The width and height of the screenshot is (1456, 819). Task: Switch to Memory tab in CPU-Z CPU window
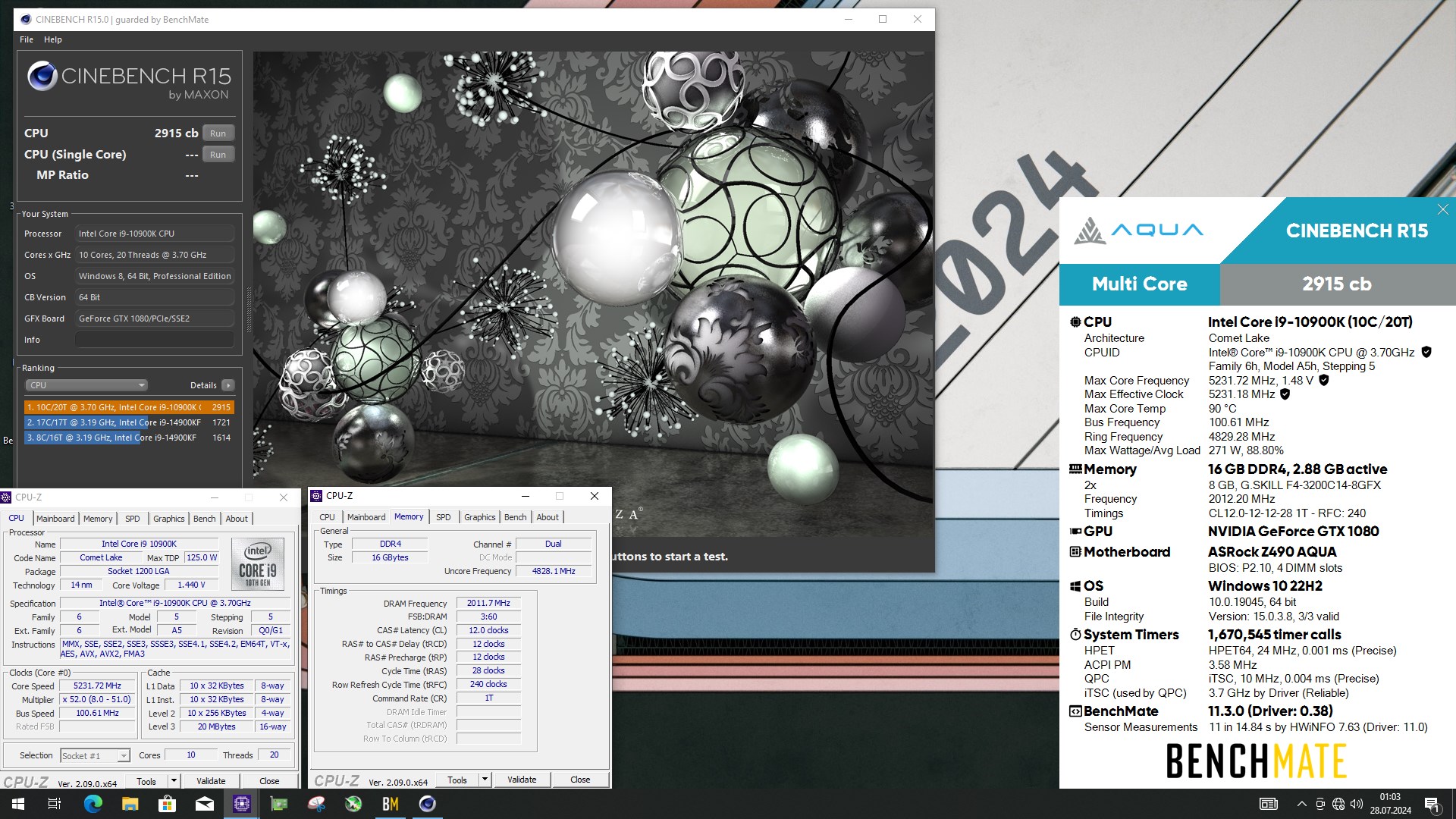[98, 519]
